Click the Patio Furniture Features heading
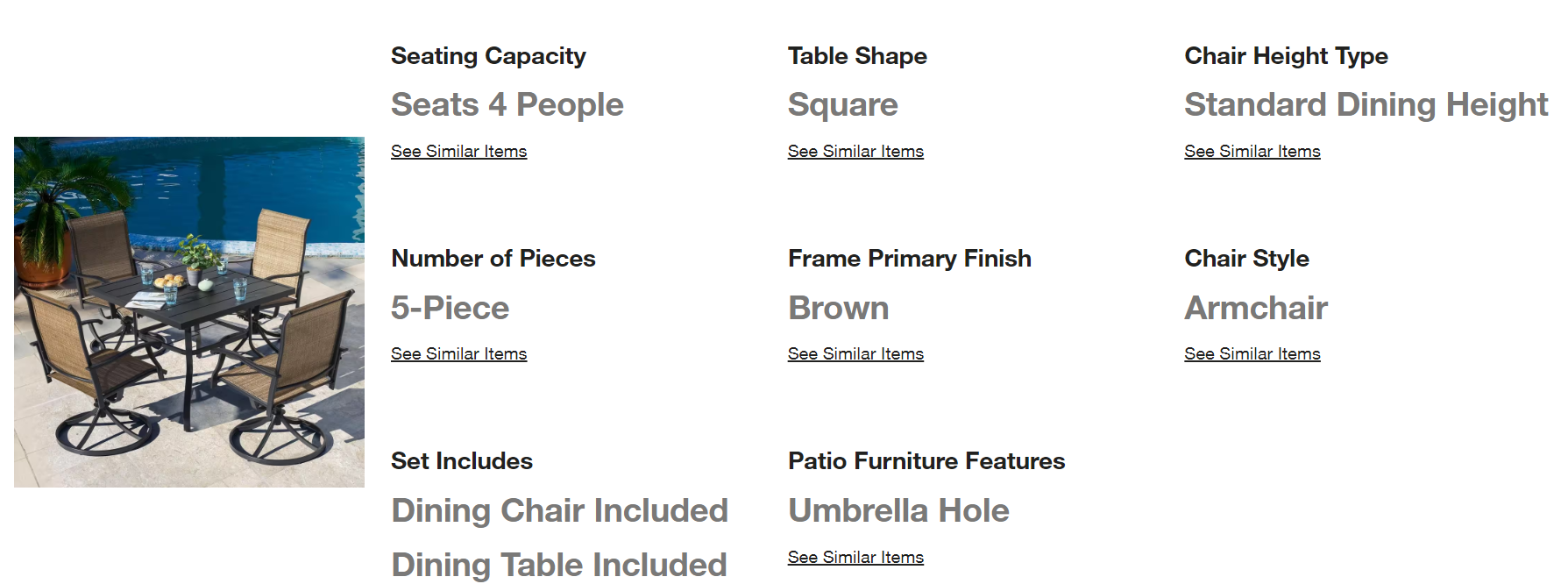Screen dimensions: 1568x584 point(926,461)
